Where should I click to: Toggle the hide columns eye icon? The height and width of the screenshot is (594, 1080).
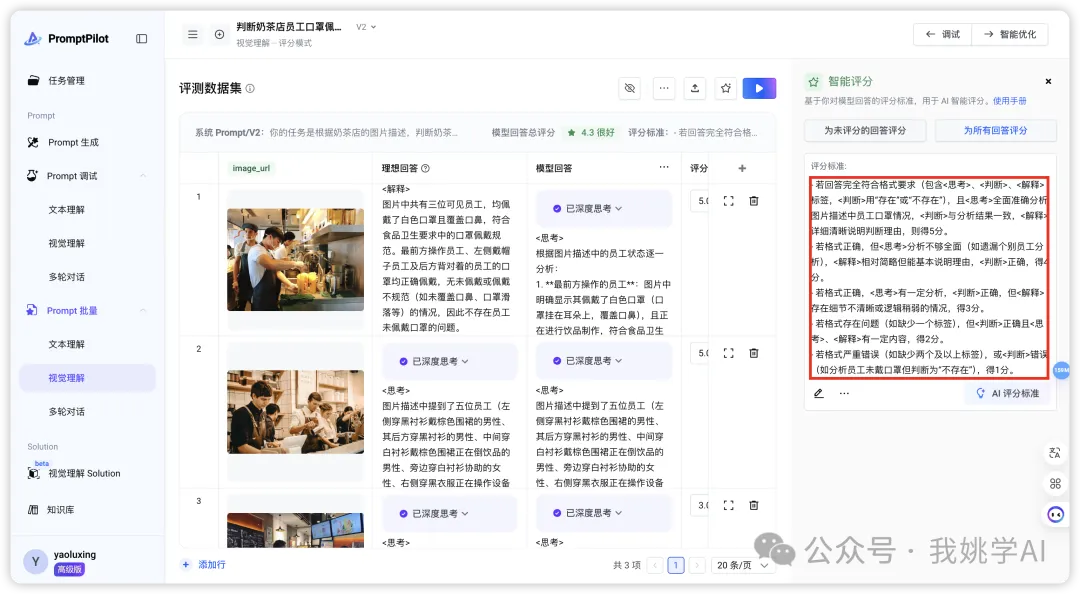coord(629,88)
